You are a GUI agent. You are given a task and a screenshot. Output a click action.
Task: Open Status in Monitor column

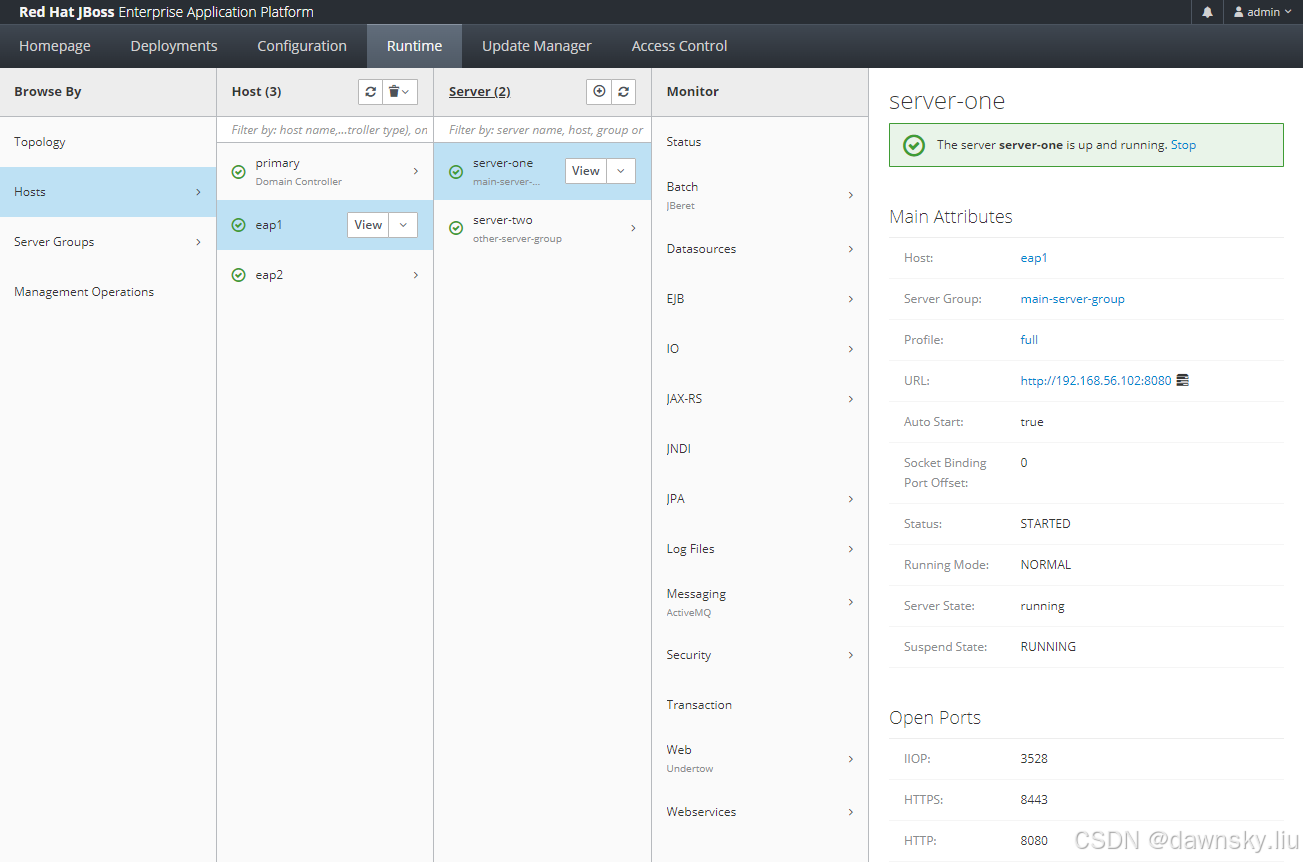(760, 142)
